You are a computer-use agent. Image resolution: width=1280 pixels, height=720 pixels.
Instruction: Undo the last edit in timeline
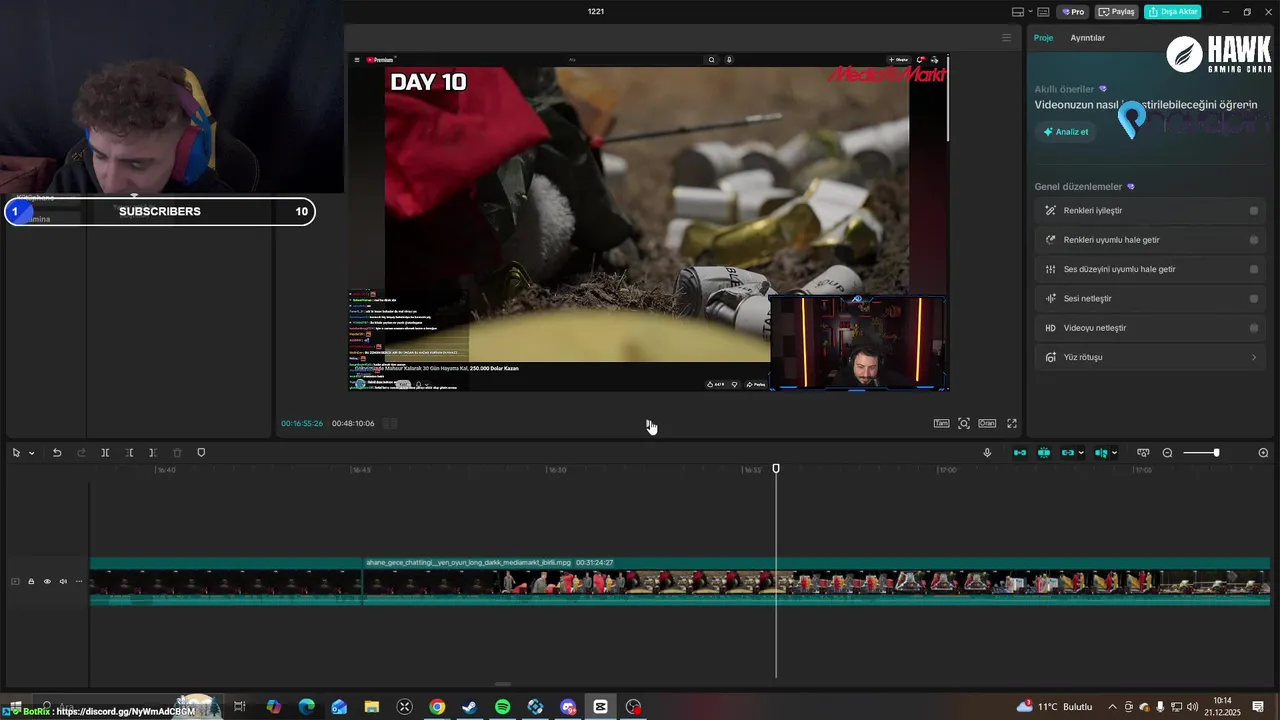point(57,453)
